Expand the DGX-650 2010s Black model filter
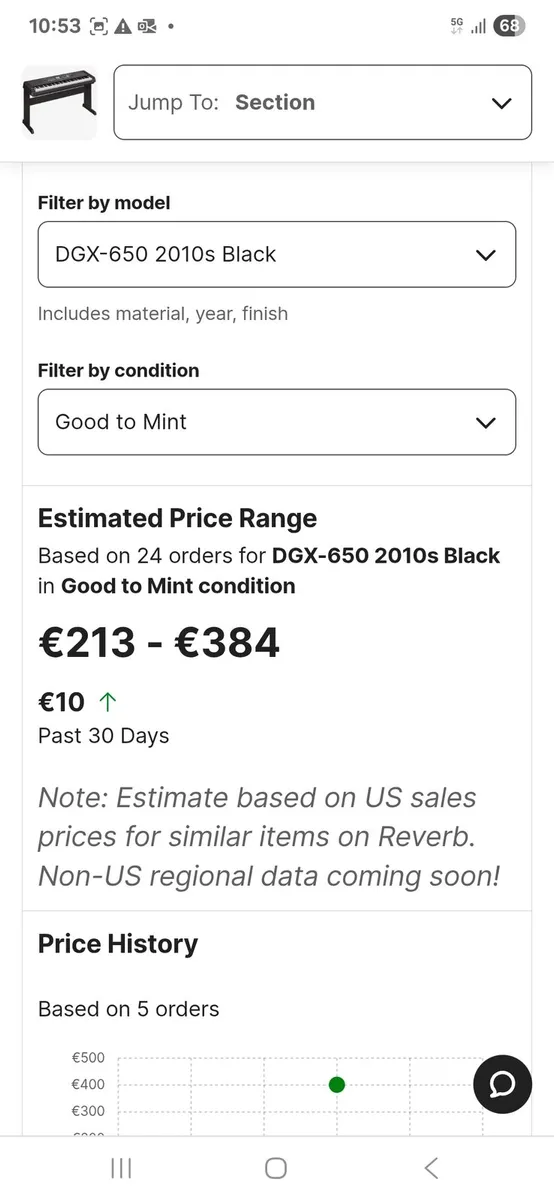554x1200 pixels. click(277, 254)
